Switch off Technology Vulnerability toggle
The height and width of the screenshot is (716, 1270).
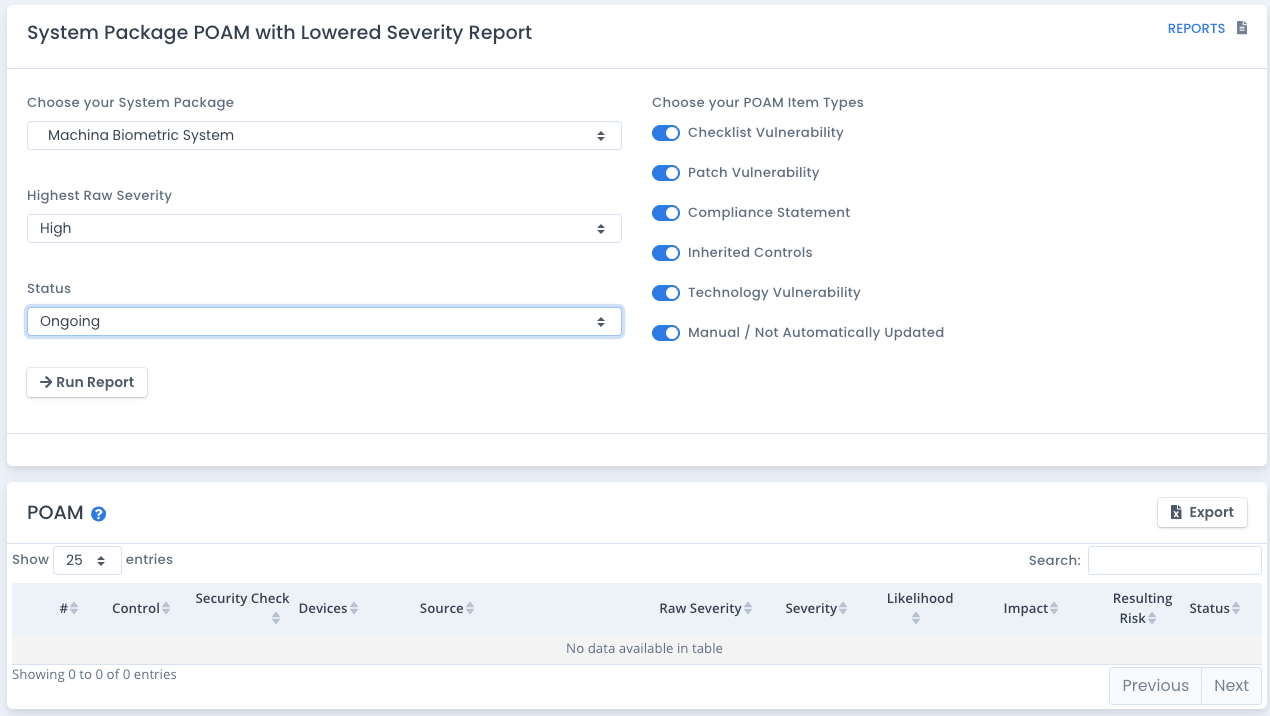(666, 293)
